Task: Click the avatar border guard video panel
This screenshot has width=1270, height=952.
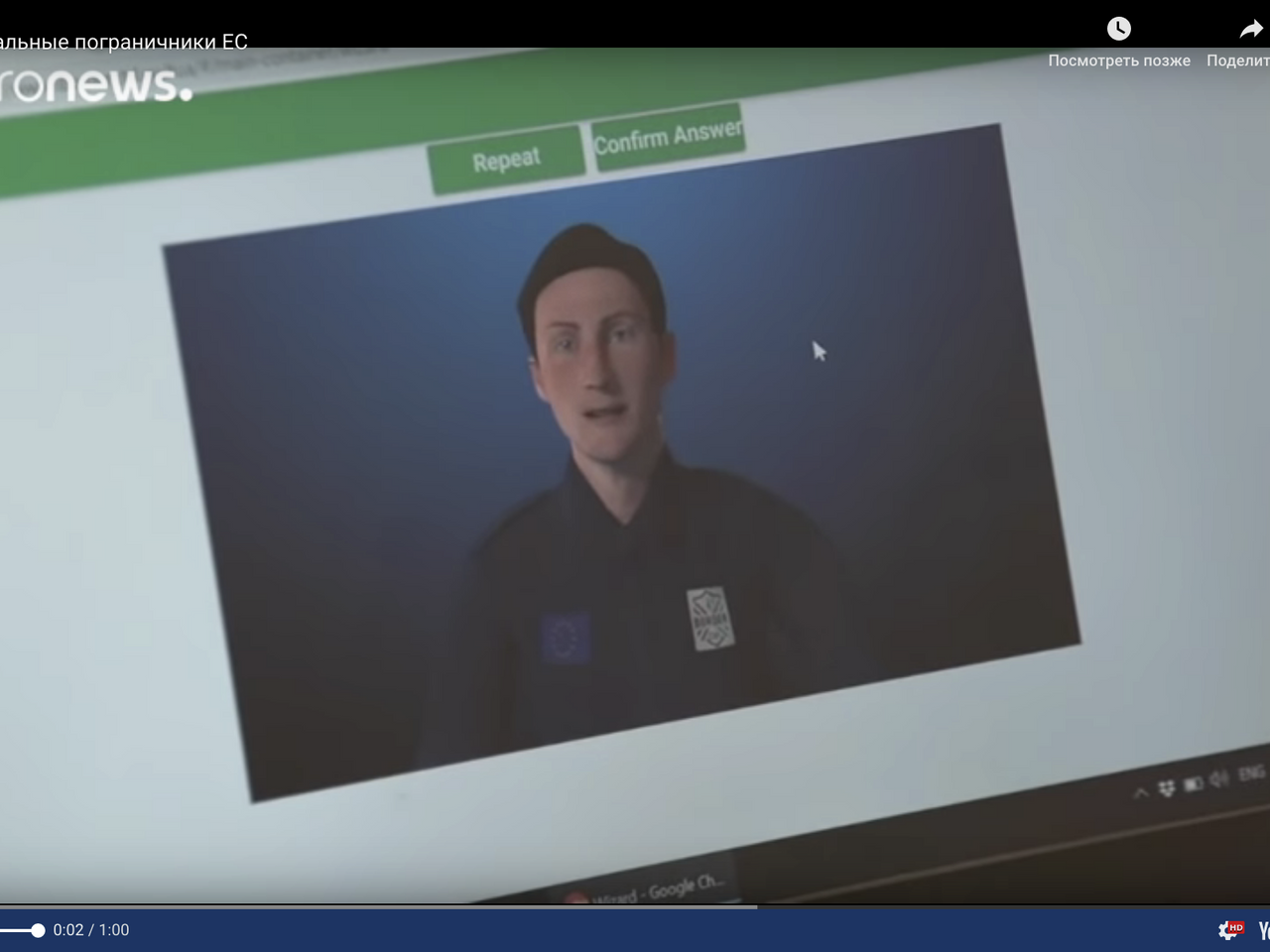Action: tap(622, 462)
